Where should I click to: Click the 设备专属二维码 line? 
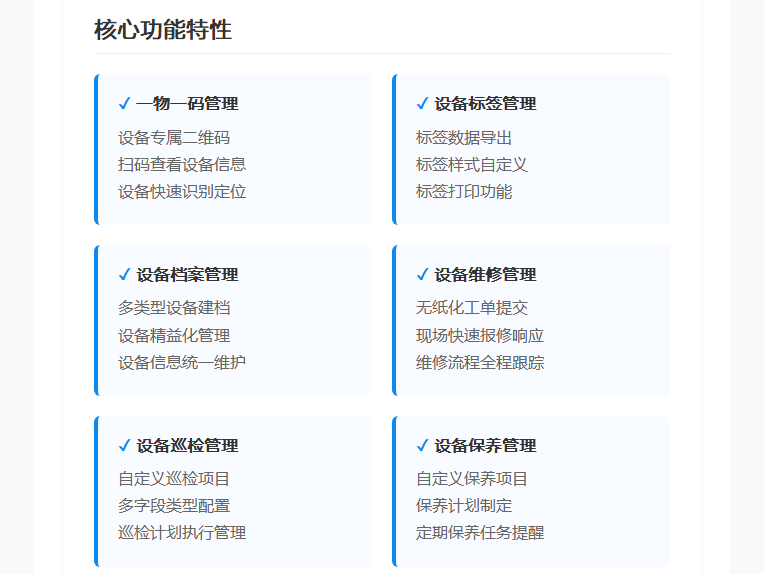[174, 137]
